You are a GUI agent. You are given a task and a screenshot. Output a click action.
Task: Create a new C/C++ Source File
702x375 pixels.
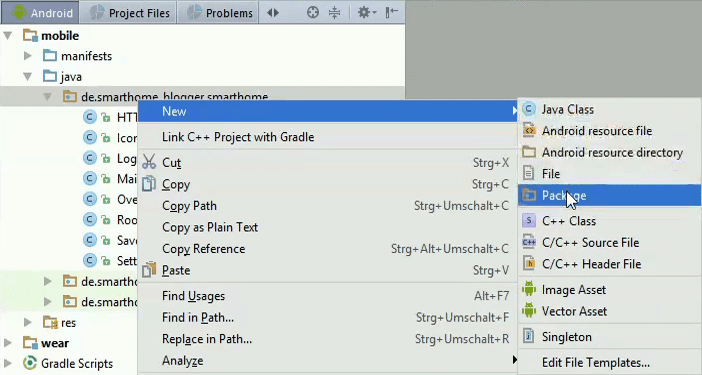pyautogui.click(x=610, y=242)
